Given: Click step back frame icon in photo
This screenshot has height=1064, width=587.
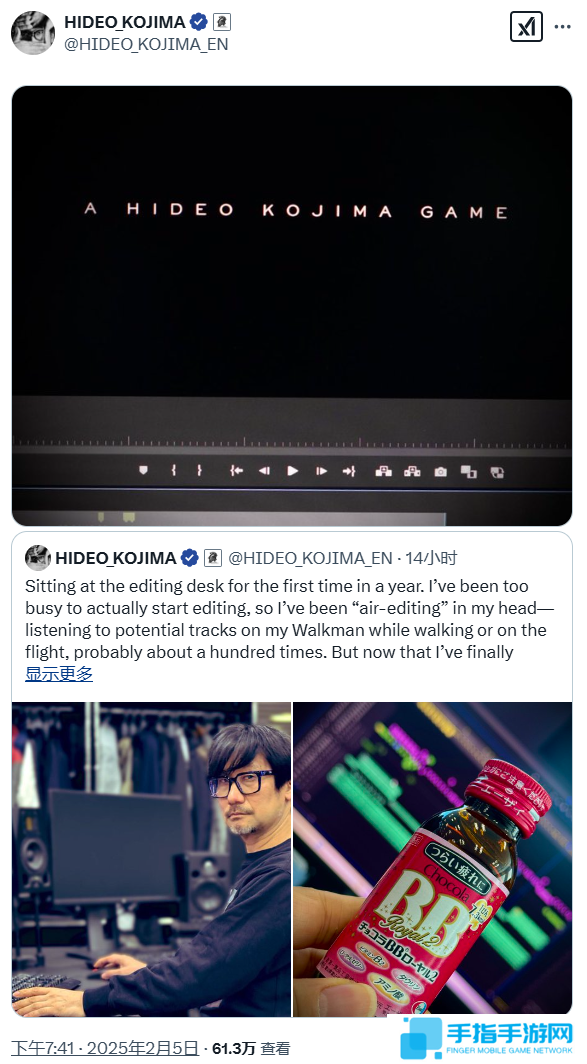Looking at the screenshot, I should coord(264,470).
